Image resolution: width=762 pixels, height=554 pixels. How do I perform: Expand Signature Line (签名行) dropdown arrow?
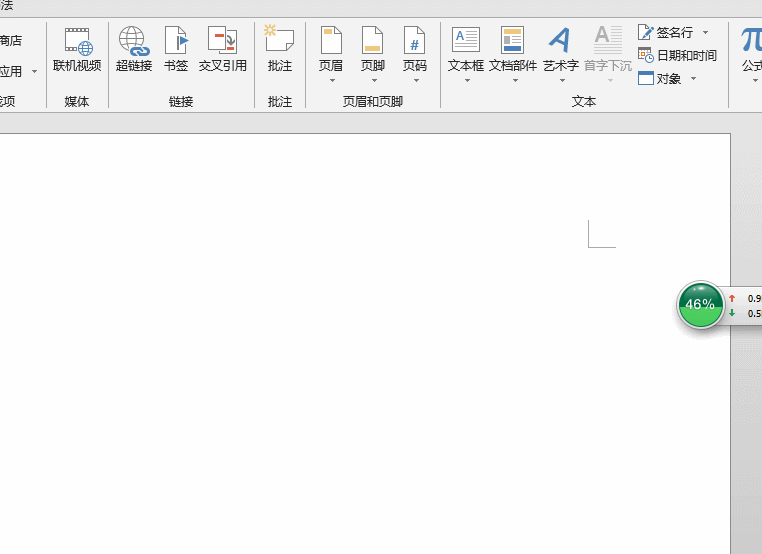[x=705, y=33]
